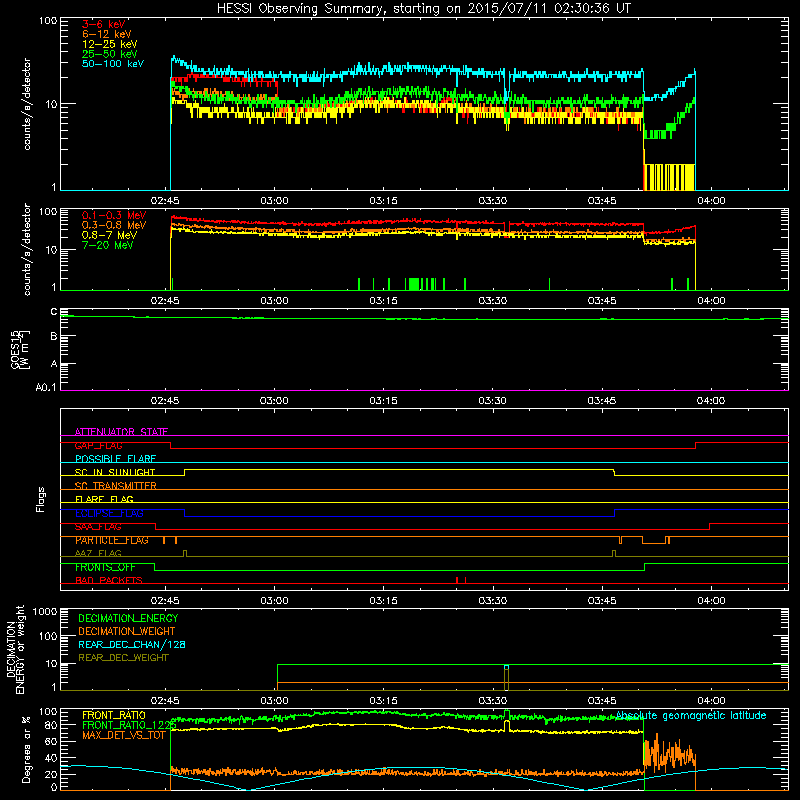Click the 02:45 tick under MeV plot
This screenshot has width=800, height=800.
[x=165, y=301]
